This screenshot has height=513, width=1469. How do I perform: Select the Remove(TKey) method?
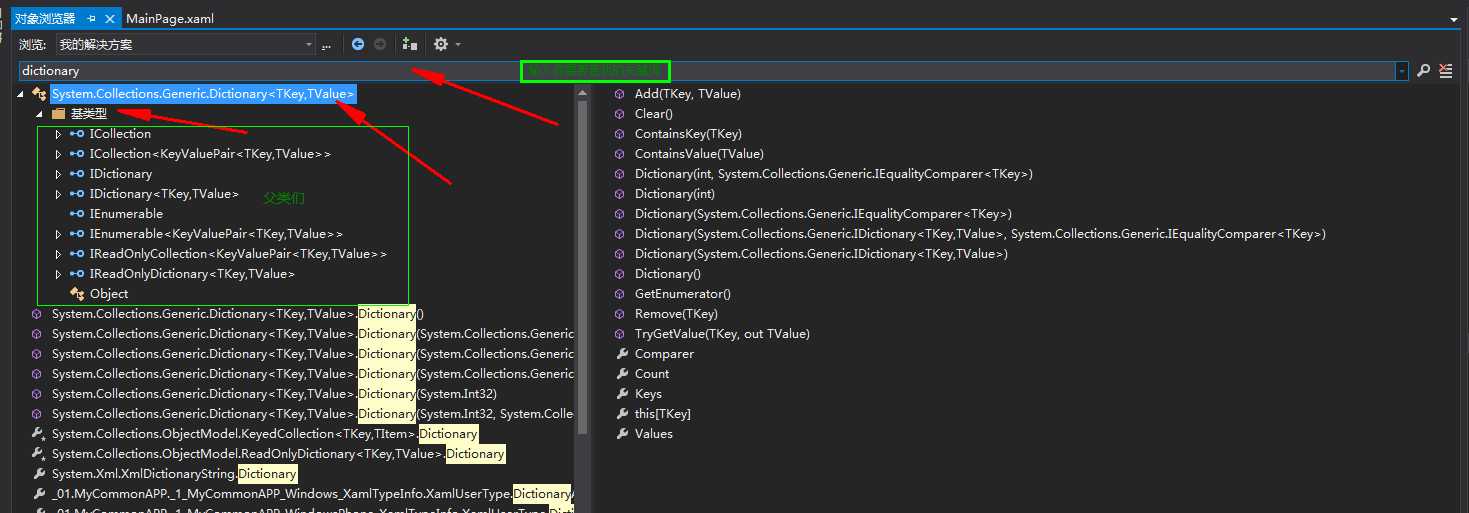(676, 313)
